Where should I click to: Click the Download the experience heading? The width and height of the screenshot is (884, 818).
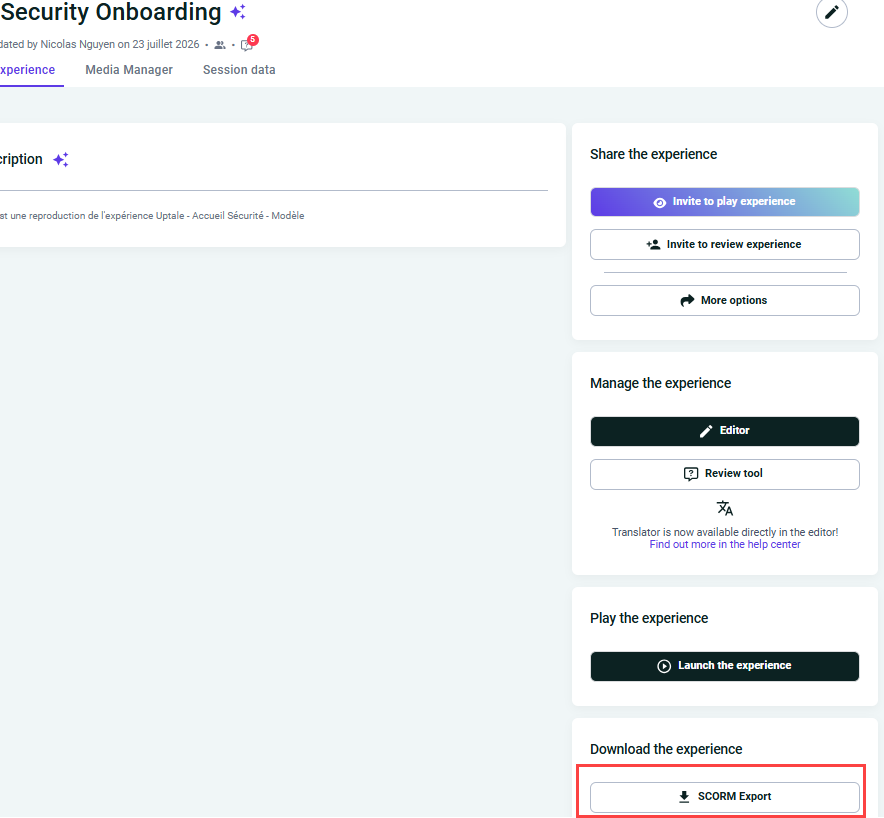click(666, 749)
